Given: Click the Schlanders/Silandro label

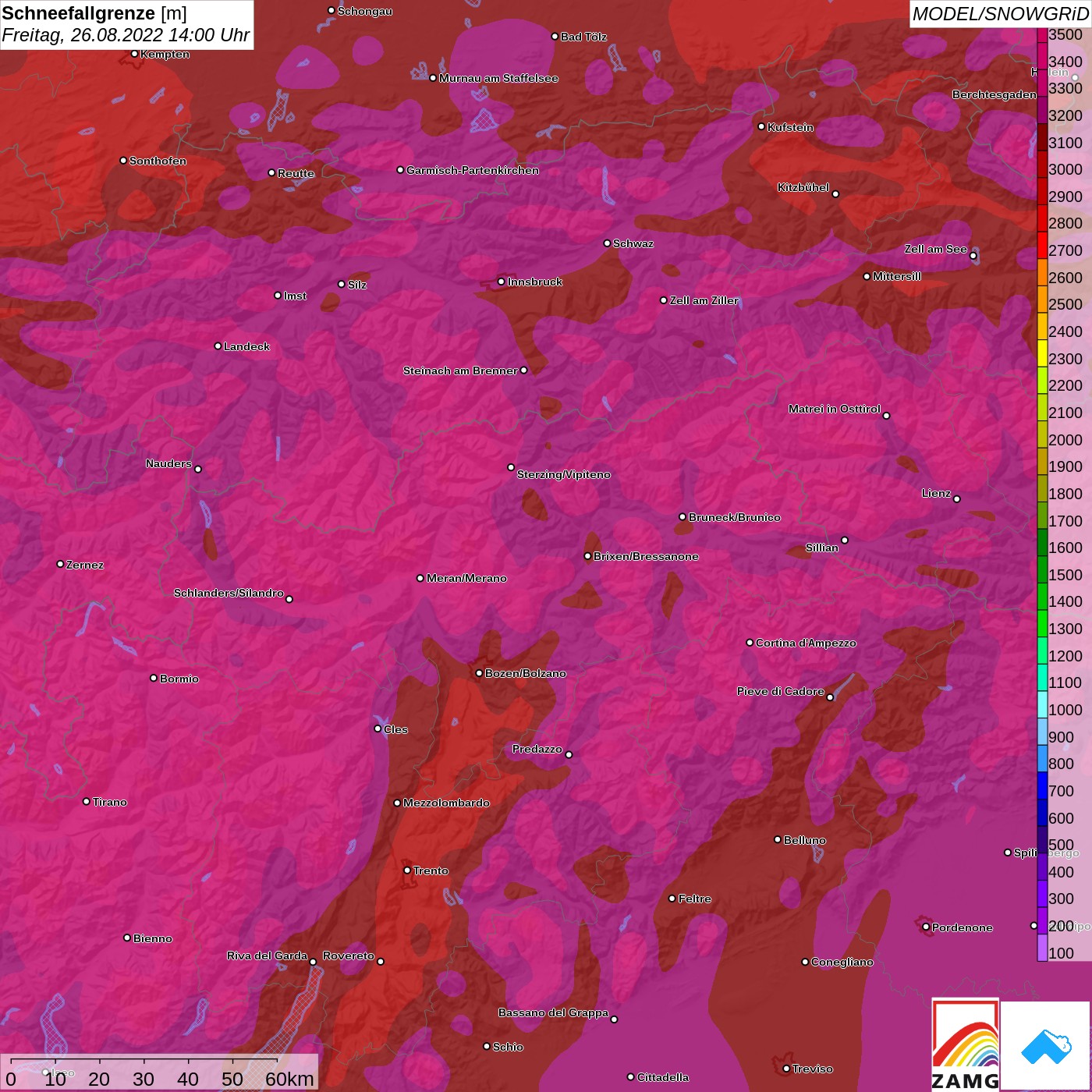Looking at the screenshot, I should (229, 593).
